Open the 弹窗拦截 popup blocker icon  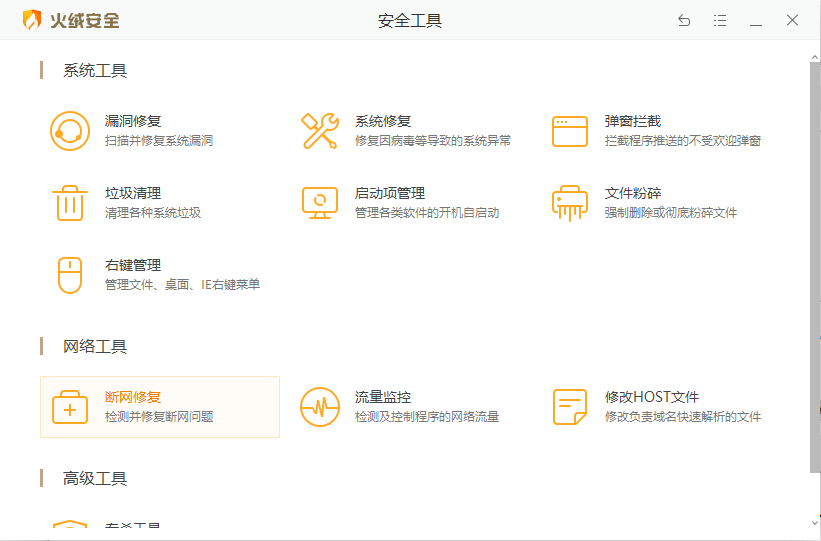click(x=570, y=131)
